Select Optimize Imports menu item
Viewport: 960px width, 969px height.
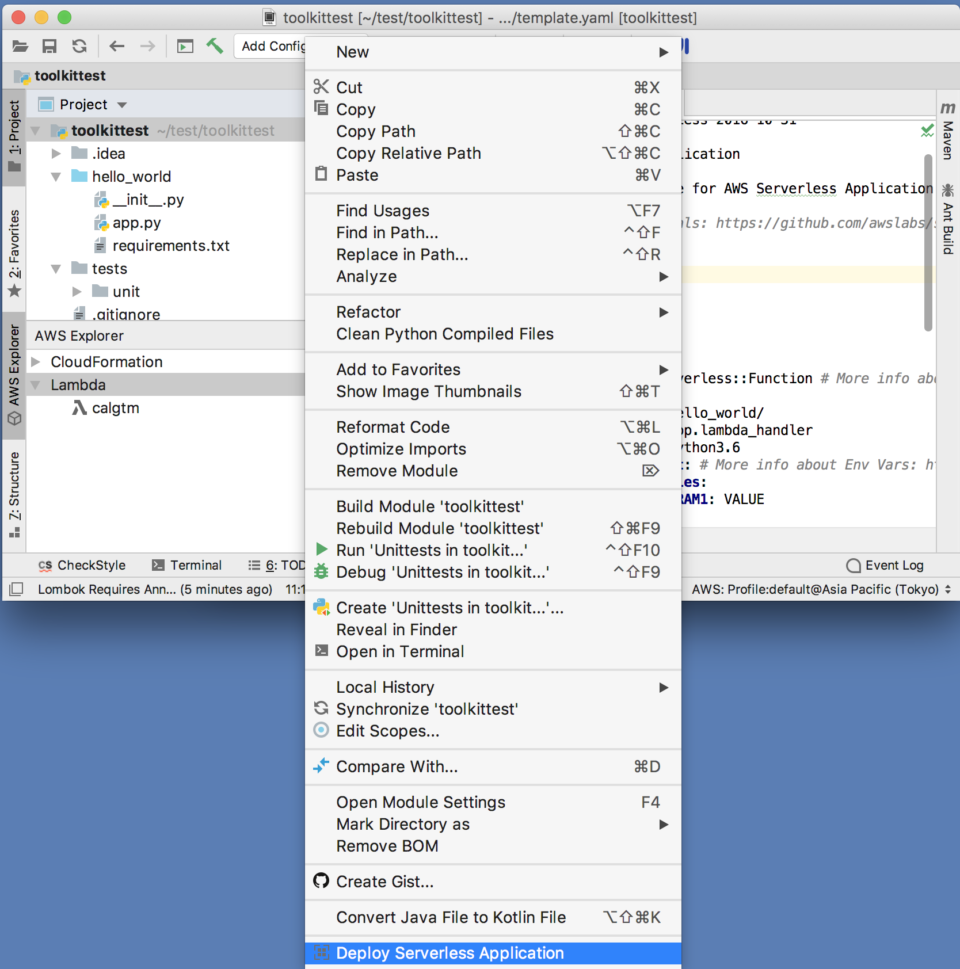[x=493, y=449]
